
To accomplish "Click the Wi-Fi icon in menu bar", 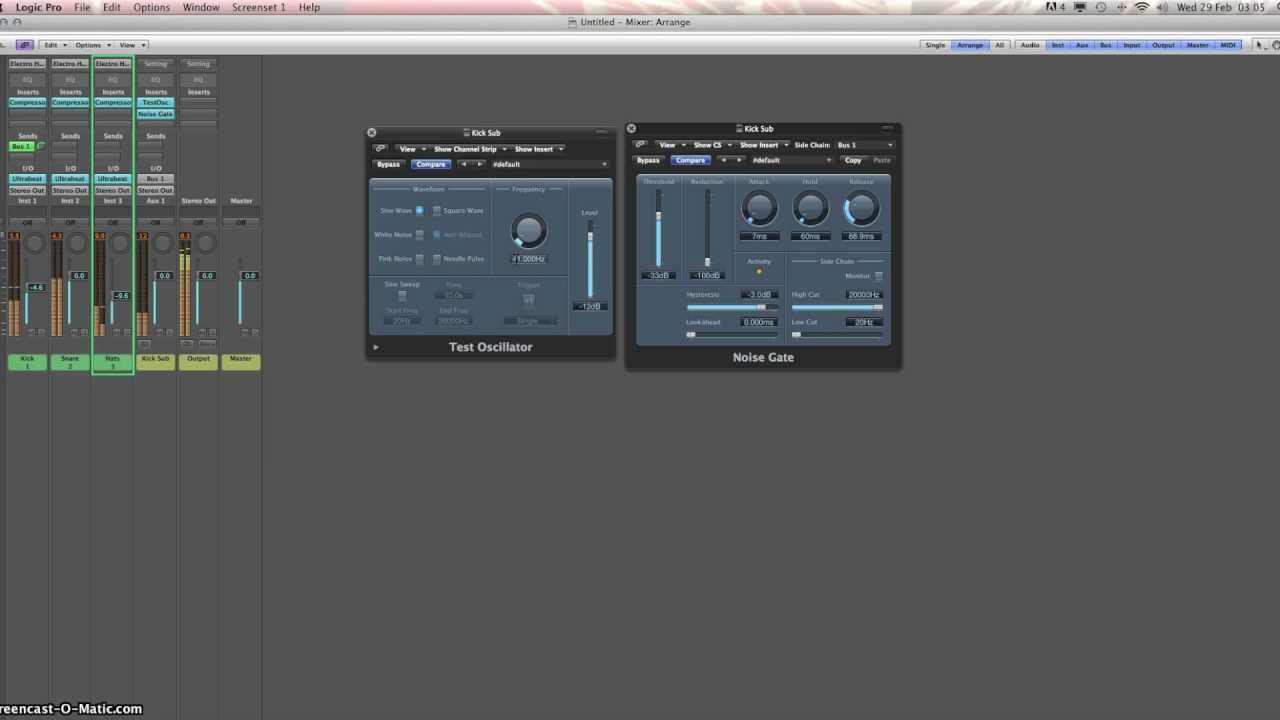I will [x=1142, y=7].
